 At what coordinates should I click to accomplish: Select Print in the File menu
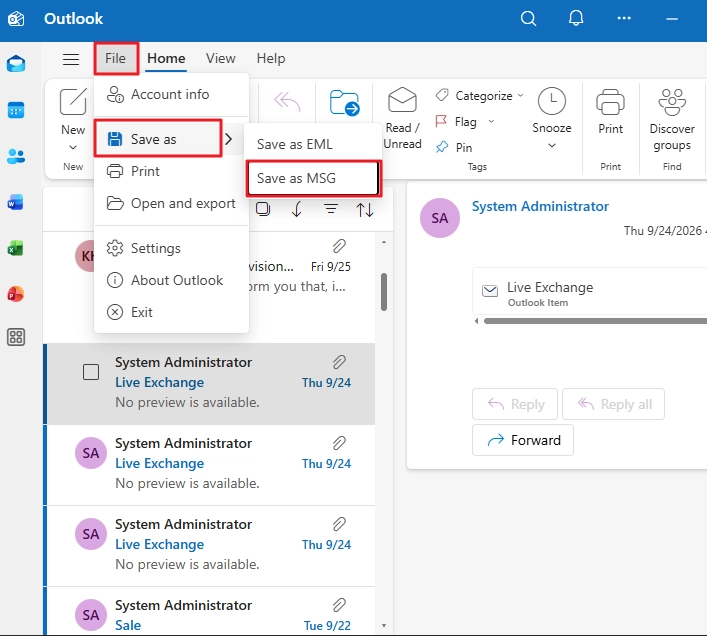171,171
